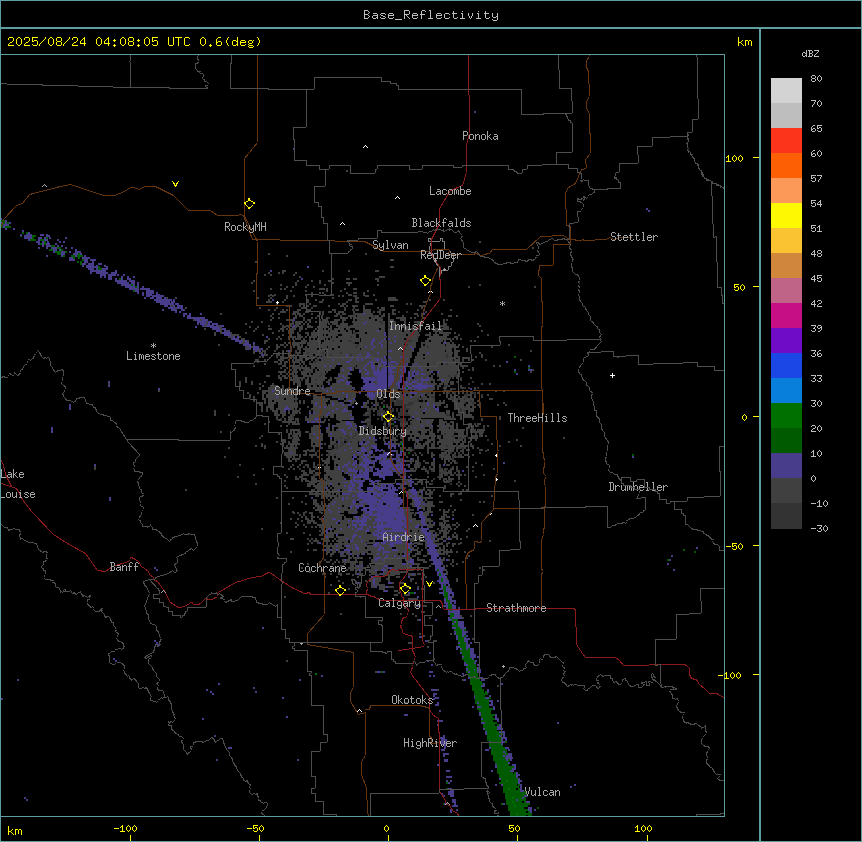862x842 pixels.
Task: Click the Stettler city label
Action: pyautogui.click(x=634, y=237)
